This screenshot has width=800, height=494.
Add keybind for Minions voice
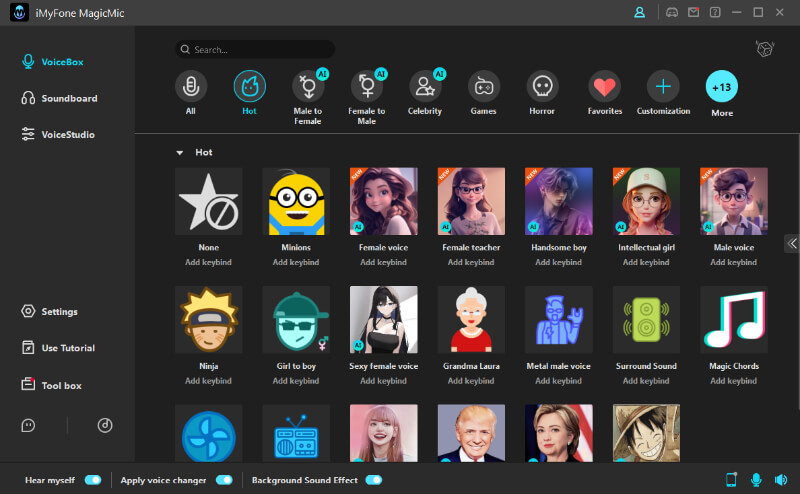(296, 262)
